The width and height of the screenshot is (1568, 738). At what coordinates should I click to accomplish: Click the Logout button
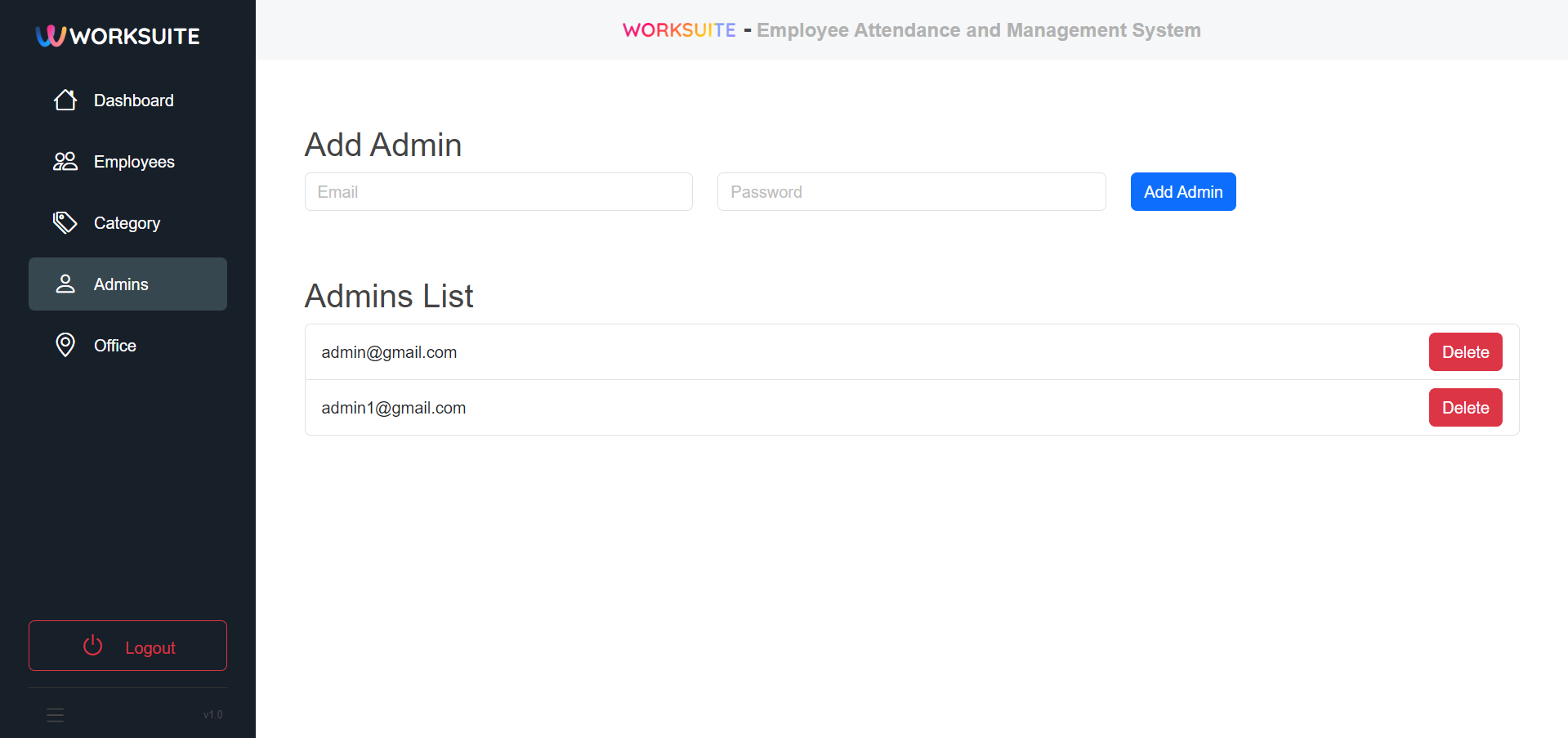[x=127, y=646]
